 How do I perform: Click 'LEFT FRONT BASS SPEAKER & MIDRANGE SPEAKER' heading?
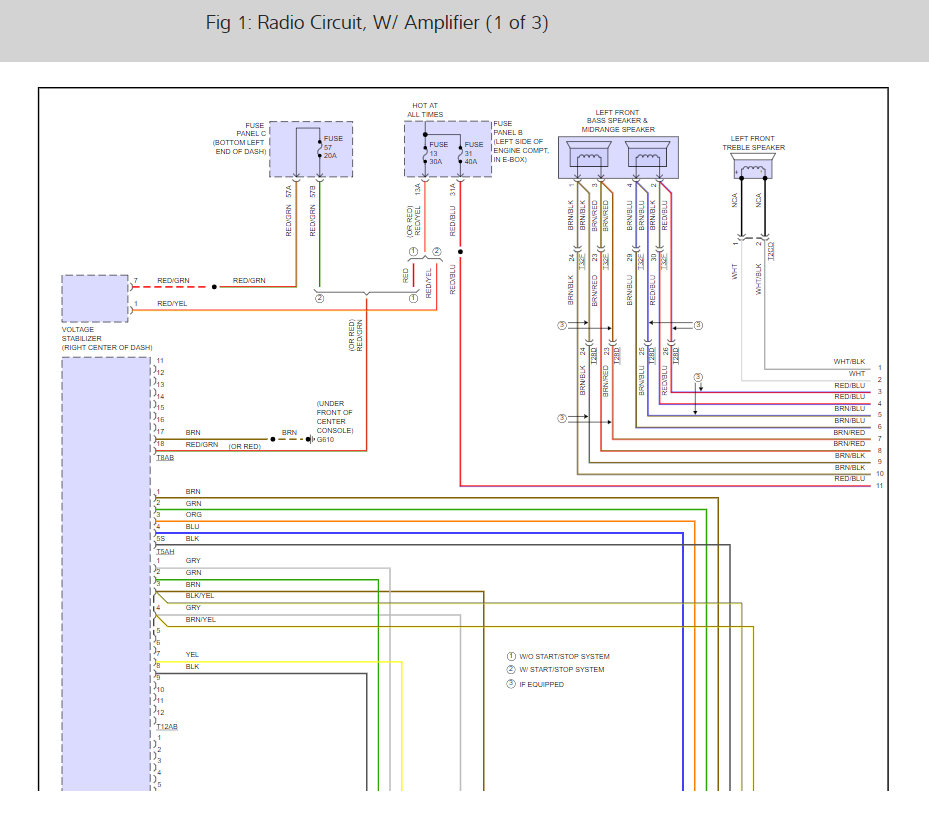coord(617,121)
